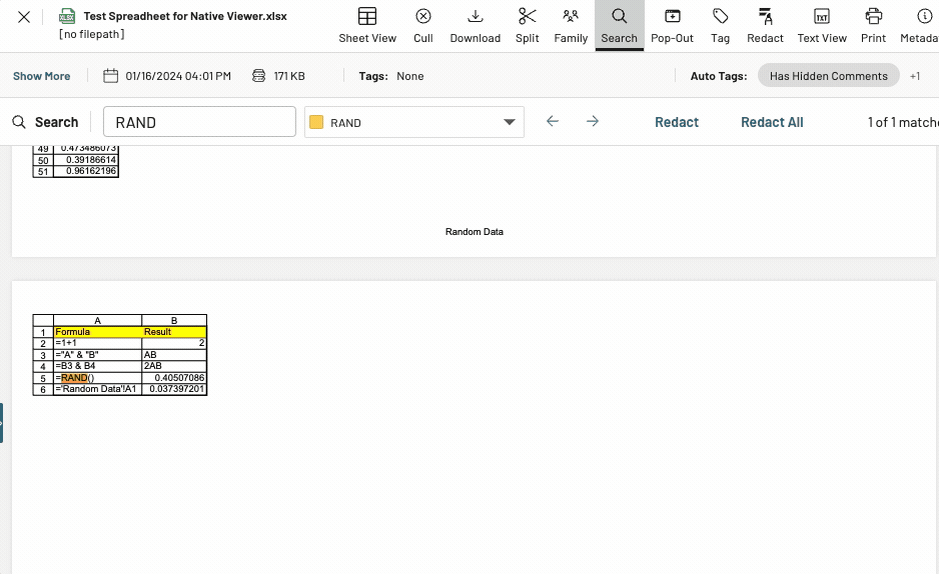Click the 0.96162196 value in row 51
The height and width of the screenshot is (574, 939).
pos(86,171)
